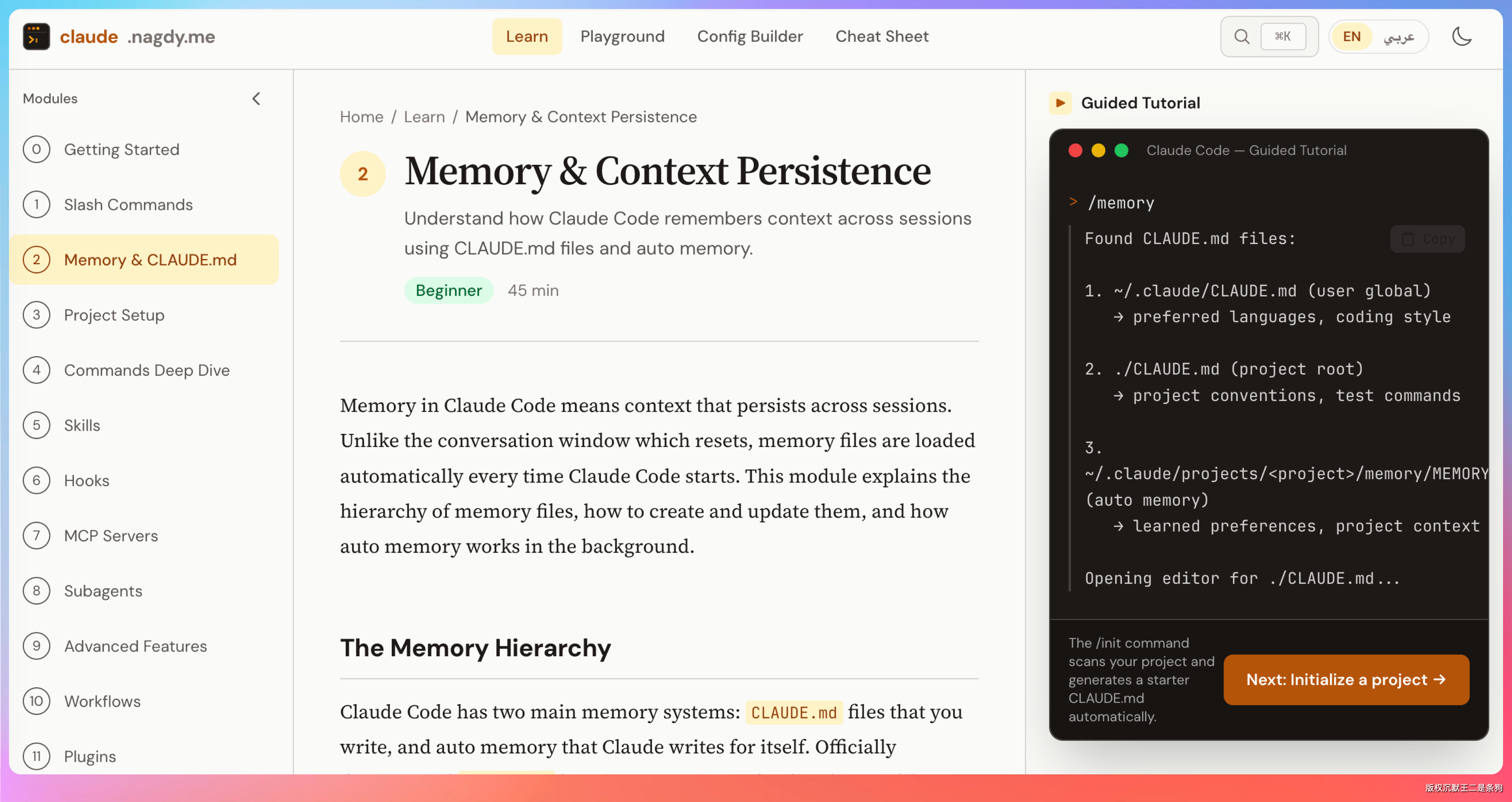Click the Guided Tutorial panel title
Viewport: 1512px width, 802px height.
click(1140, 103)
